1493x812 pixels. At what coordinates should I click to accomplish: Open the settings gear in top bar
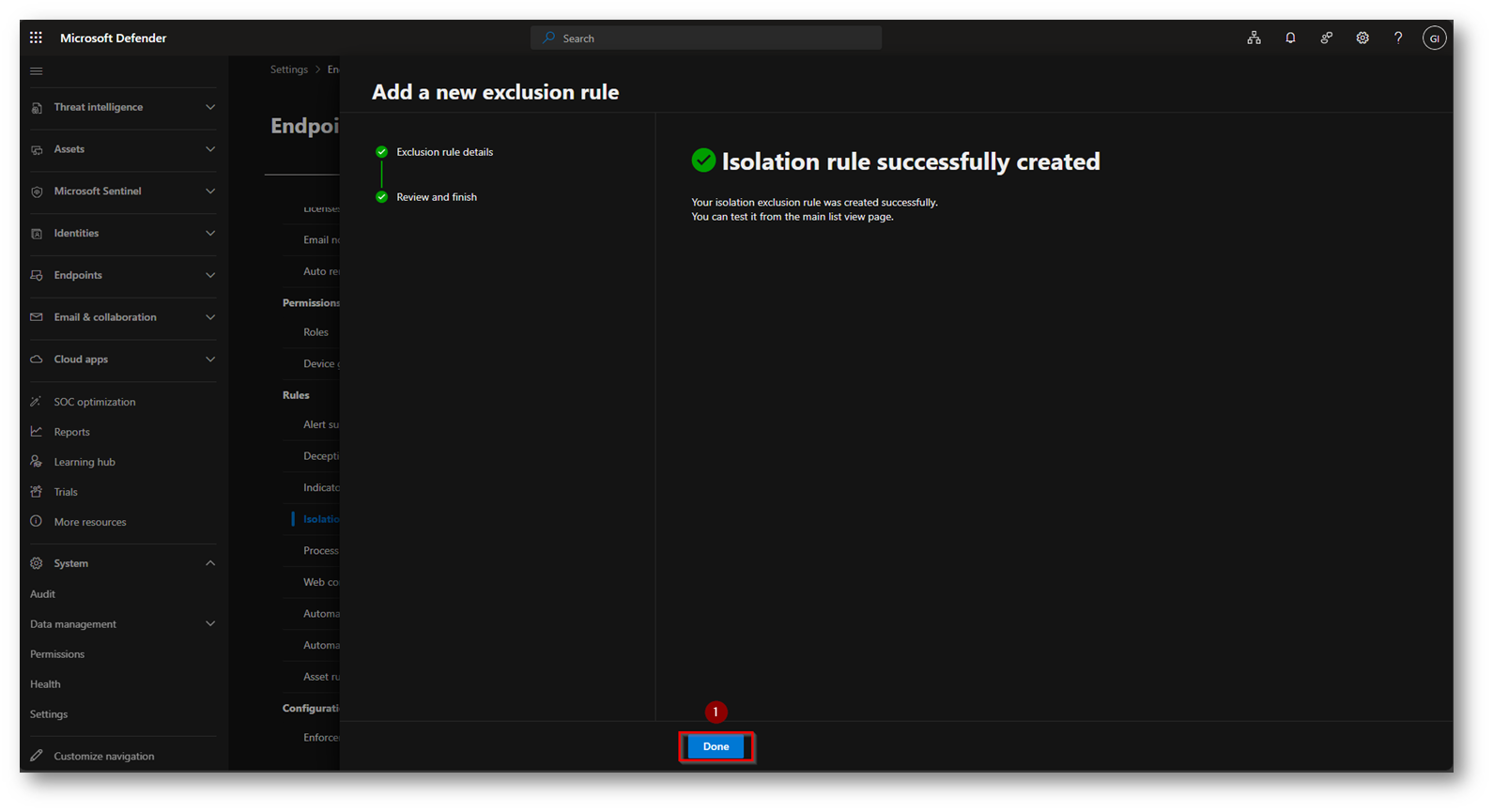1362,38
